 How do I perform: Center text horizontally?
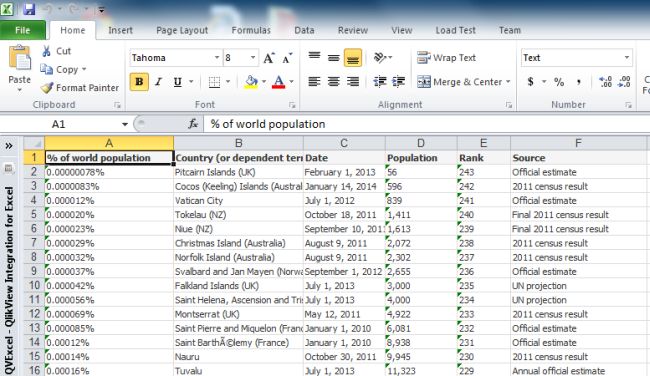tap(333, 82)
